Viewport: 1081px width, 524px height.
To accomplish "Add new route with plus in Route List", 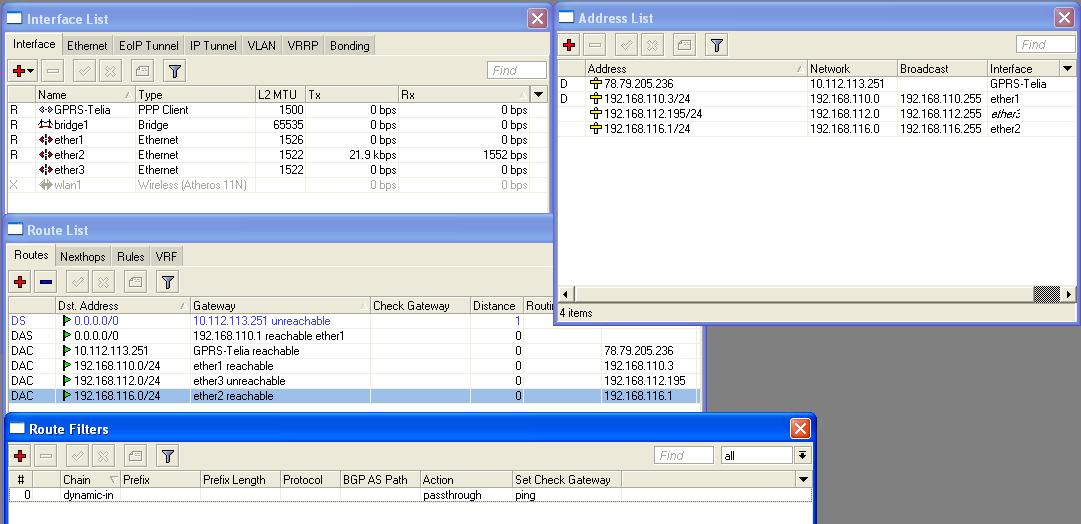I will [20, 281].
